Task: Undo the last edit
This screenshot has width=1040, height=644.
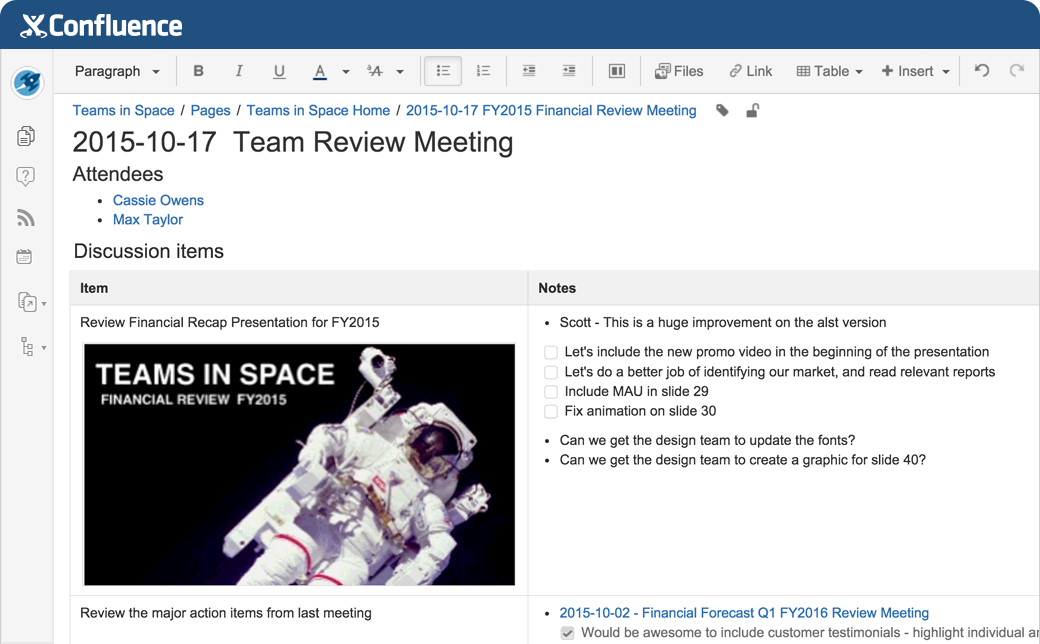Action: tap(982, 71)
